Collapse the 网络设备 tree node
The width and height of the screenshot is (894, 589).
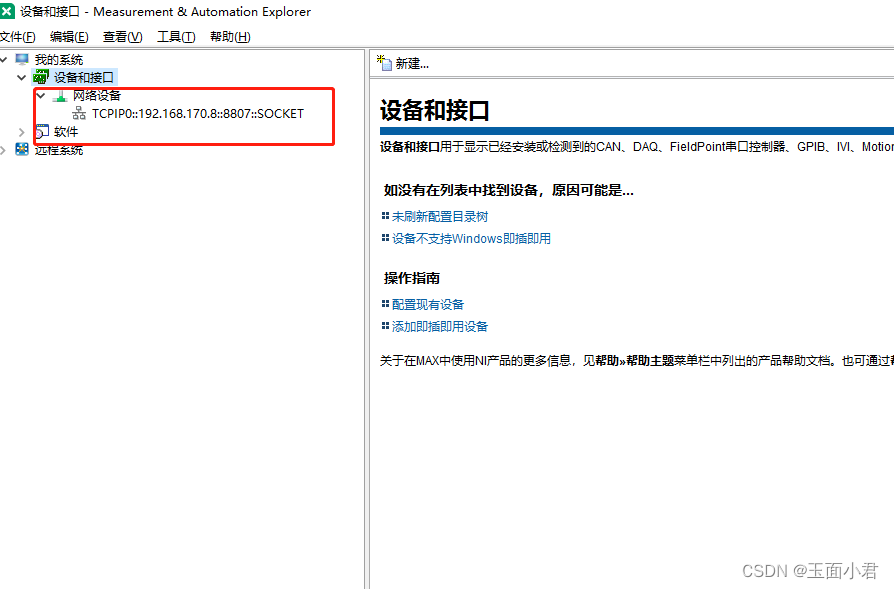(41, 96)
